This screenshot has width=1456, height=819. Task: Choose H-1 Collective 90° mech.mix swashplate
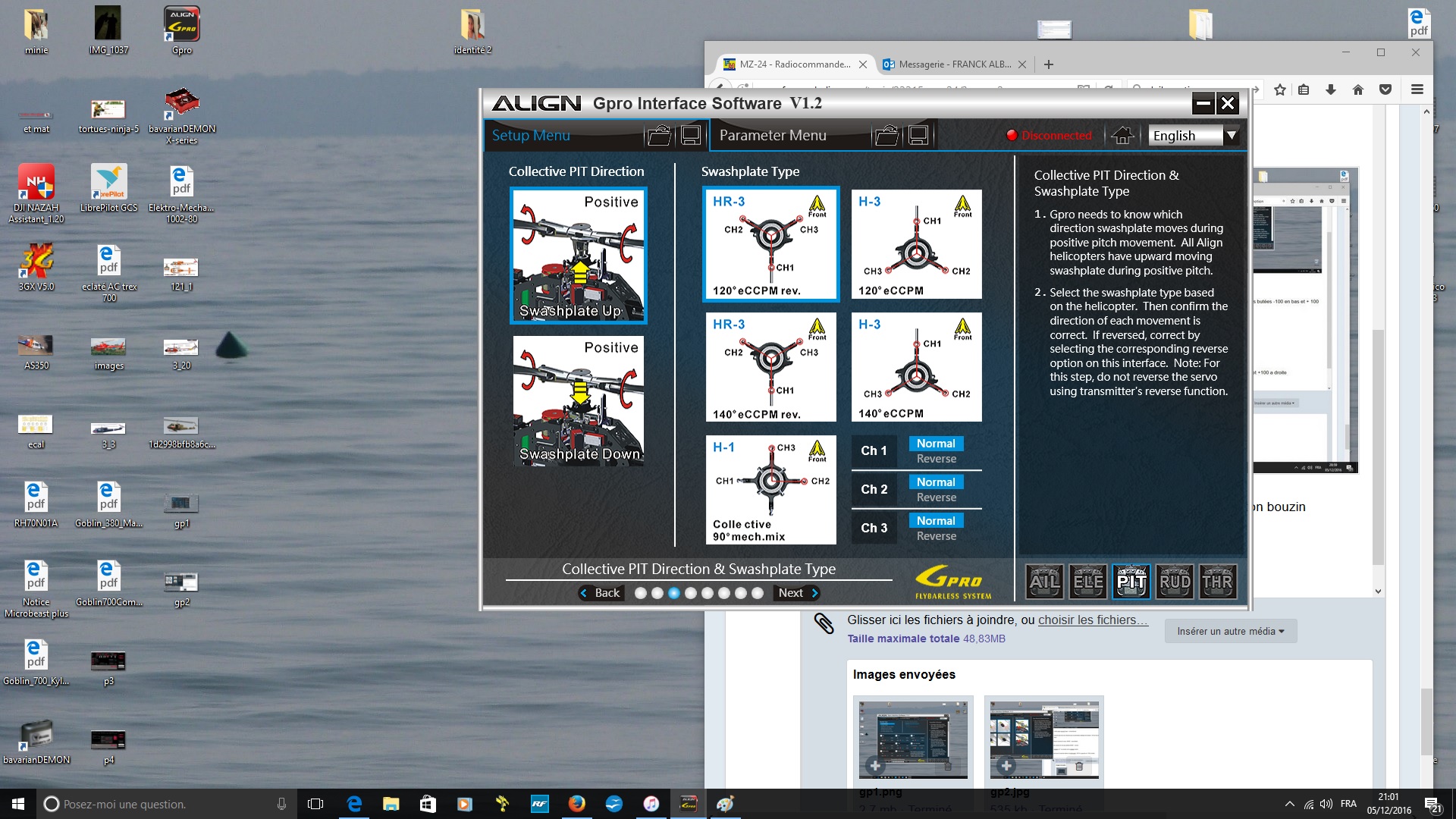pyautogui.click(x=771, y=490)
